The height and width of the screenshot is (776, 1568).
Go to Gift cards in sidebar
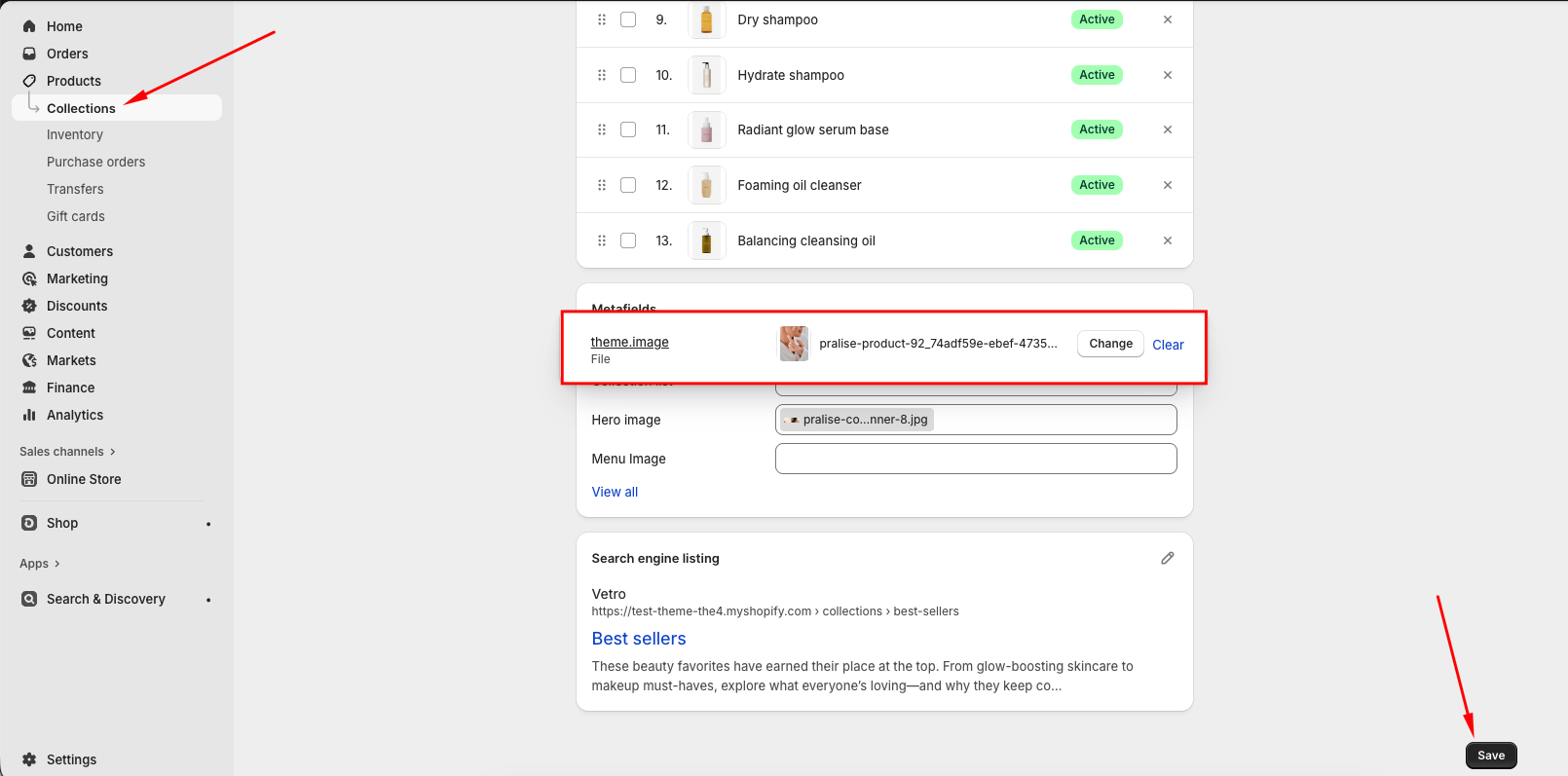[x=76, y=217]
